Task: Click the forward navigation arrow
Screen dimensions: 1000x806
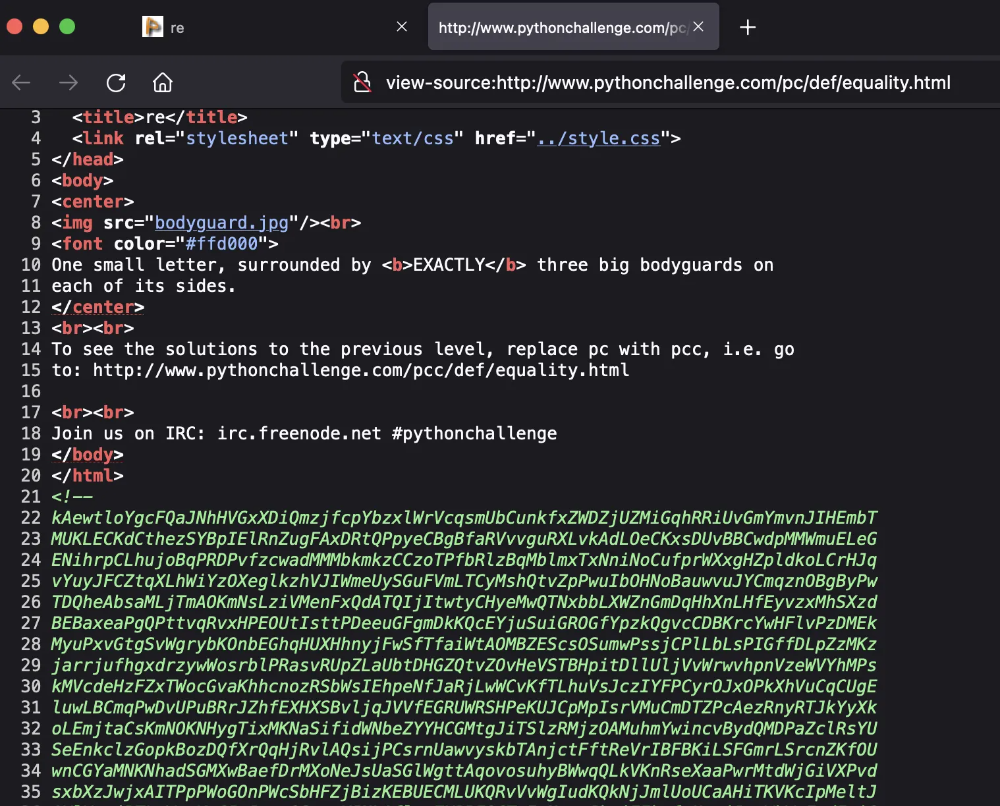Action: (x=65, y=83)
